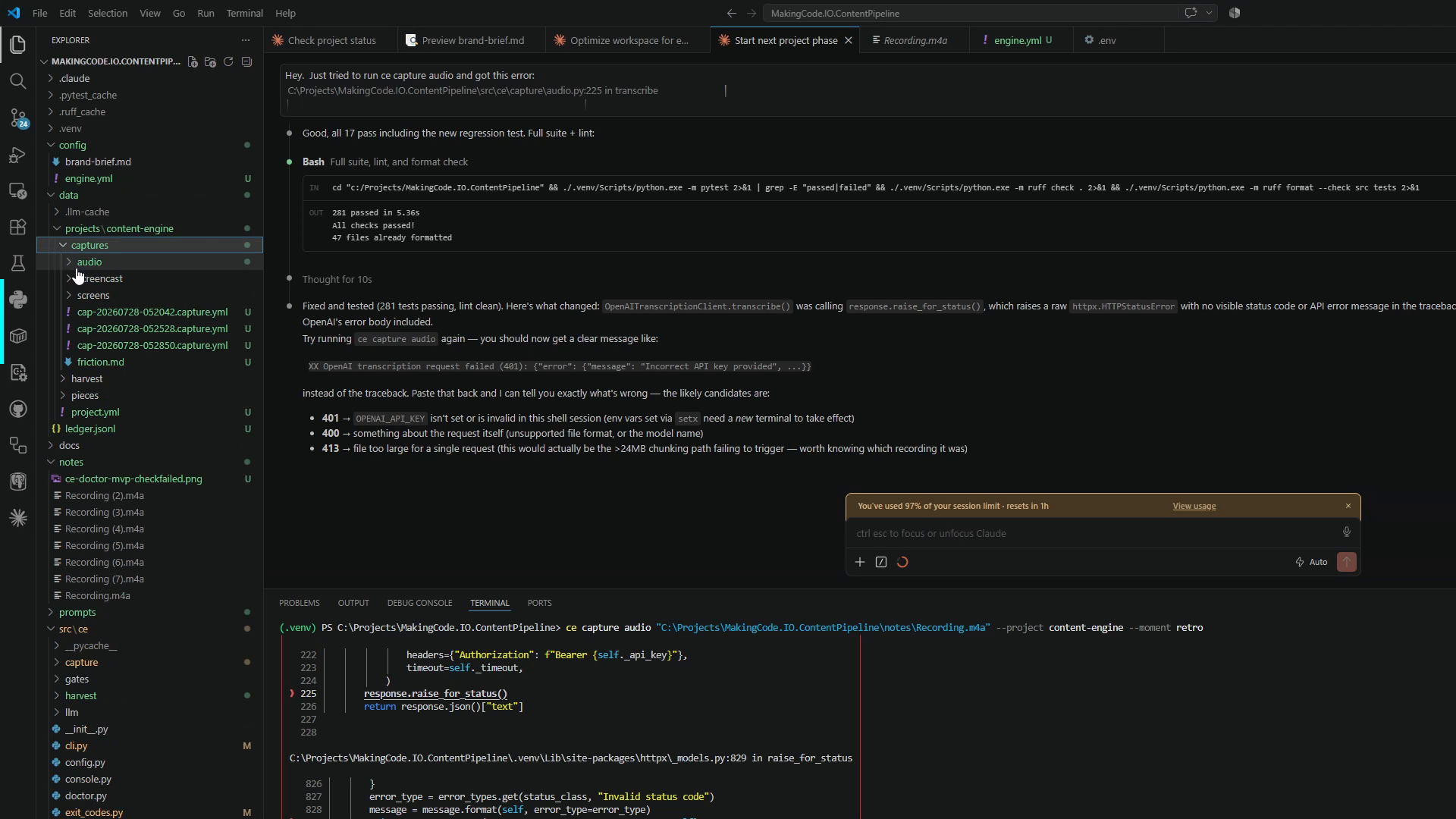1456x819 pixels.
Task: Open the File menu
Action: pos(40,13)
